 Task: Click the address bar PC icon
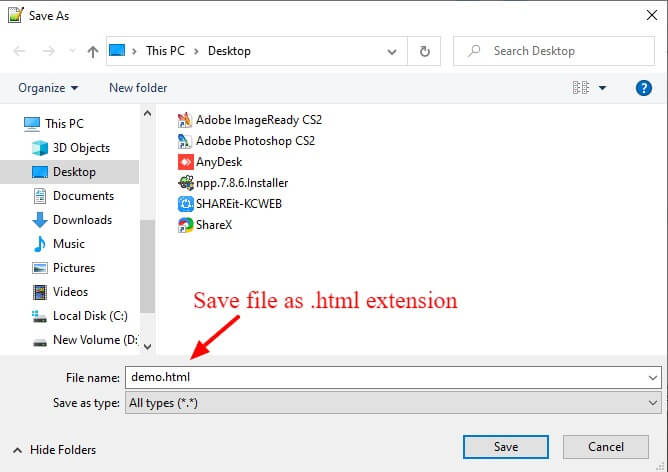tap(117, 51)
